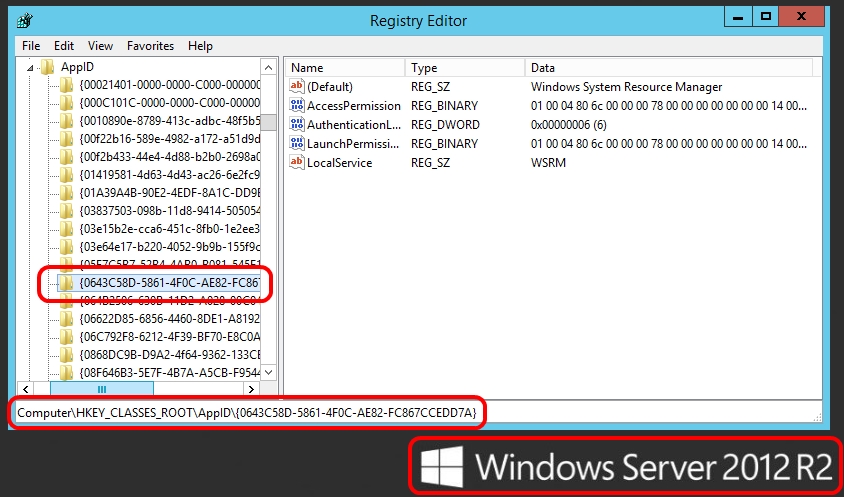The width and height of the screenshot is (844, 497).
Task: Click the LocalService string value icon
Action: [x=297, y=162]
